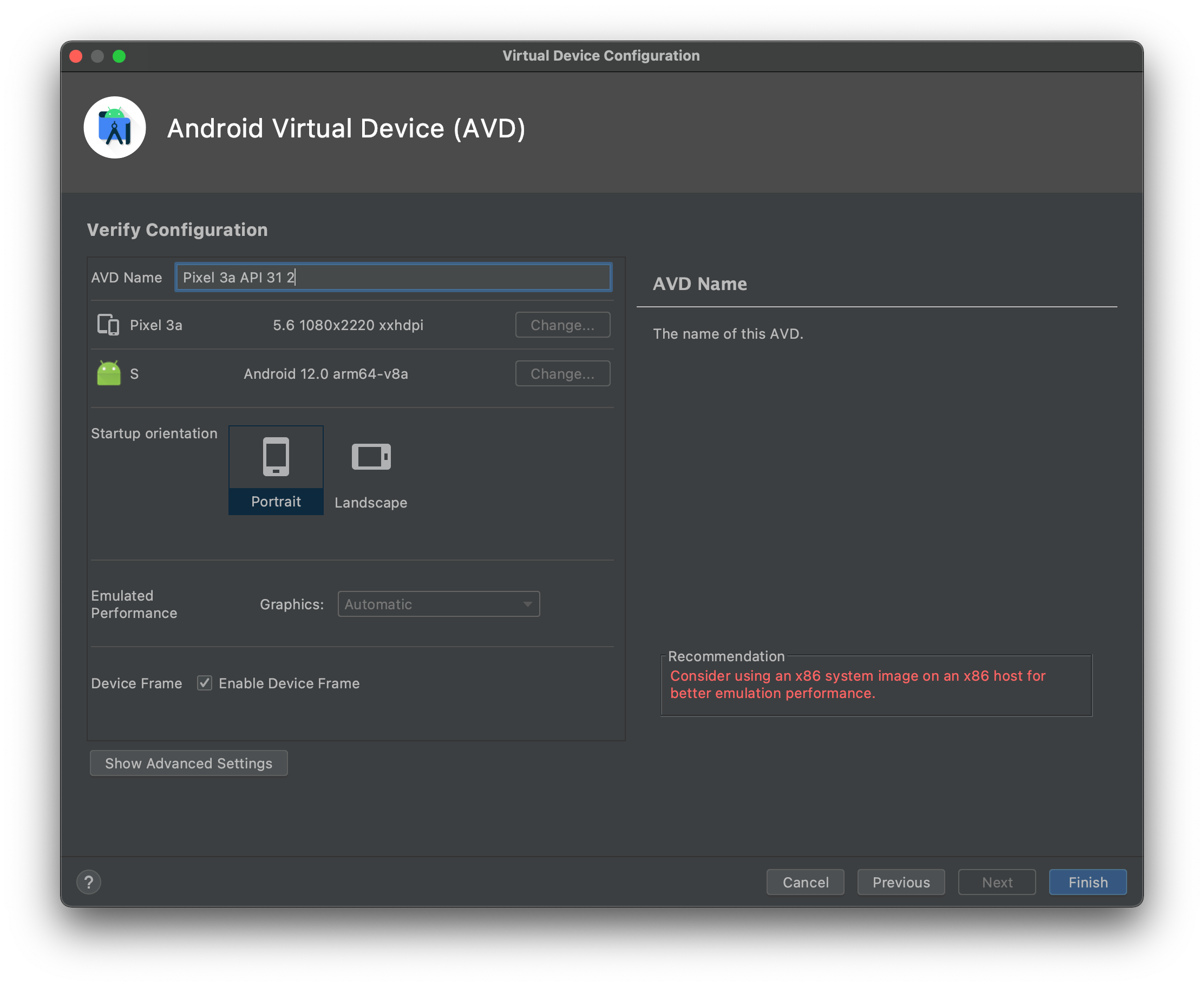Click the Android Studio logo icon

[x=115, y=127]
